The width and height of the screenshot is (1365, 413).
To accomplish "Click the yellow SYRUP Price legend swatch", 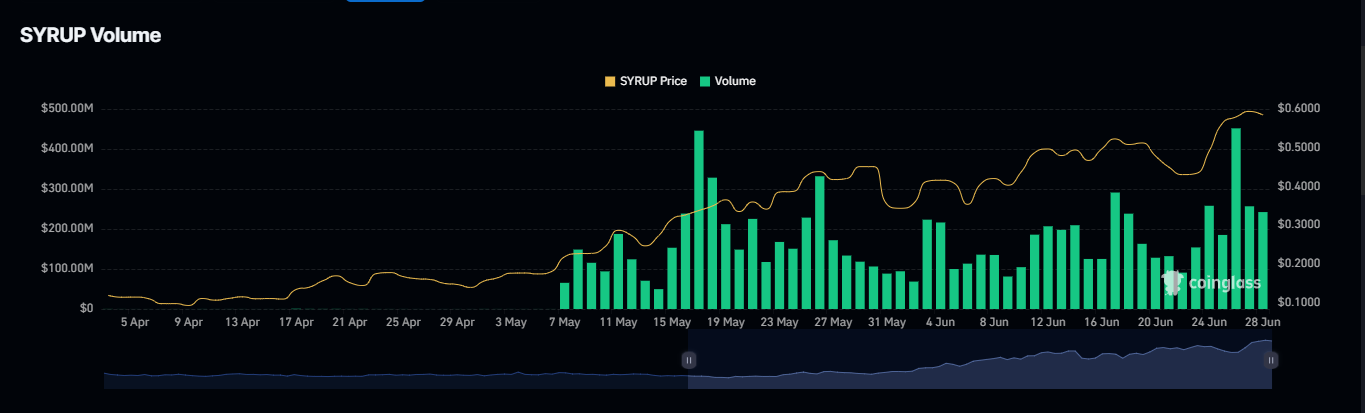I will (610, 81).
